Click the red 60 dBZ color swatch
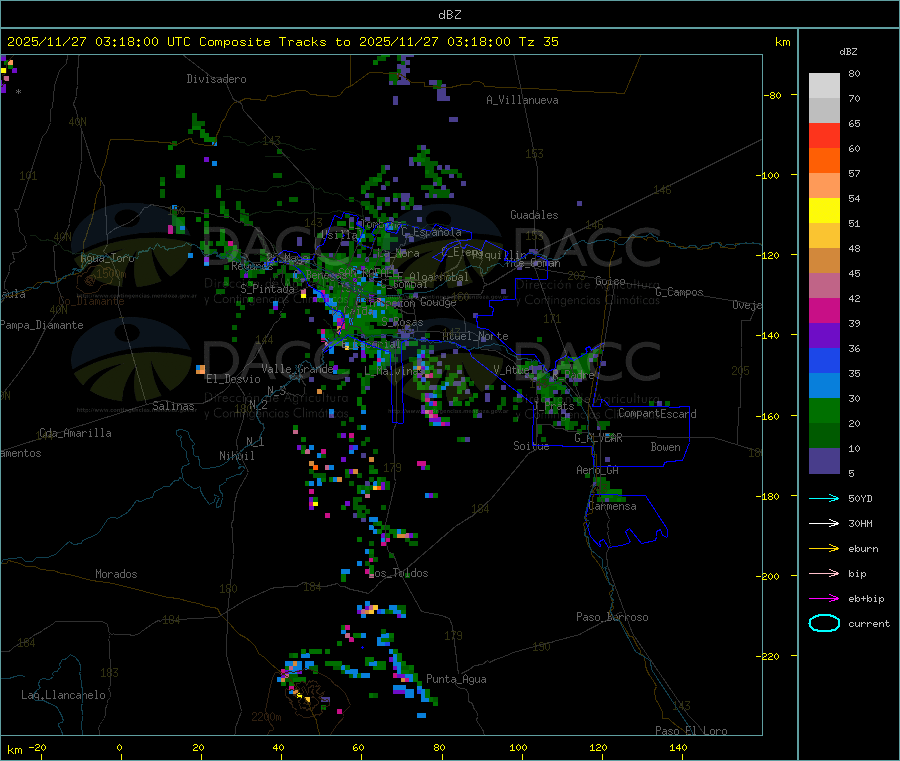 click(824, 135)
